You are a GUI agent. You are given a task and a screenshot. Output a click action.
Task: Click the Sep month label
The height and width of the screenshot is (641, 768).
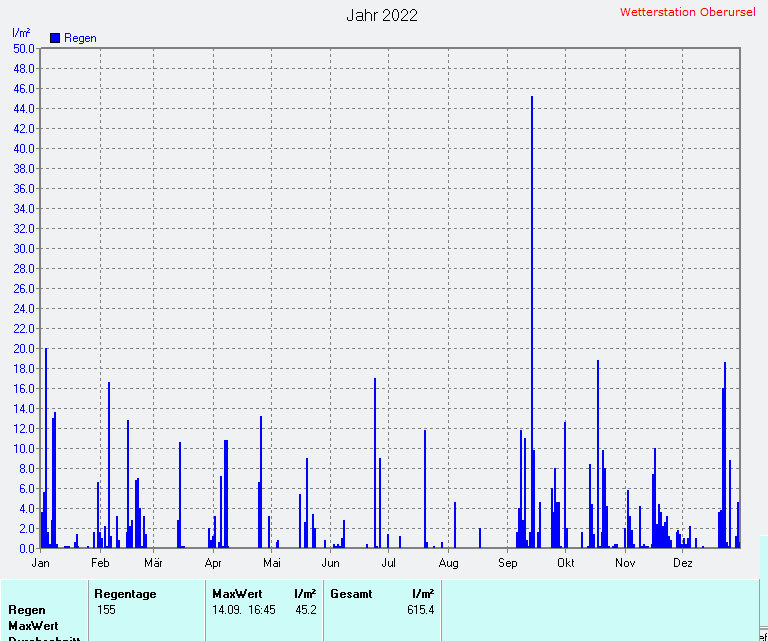pyautogui.click(x=507, y=563)
